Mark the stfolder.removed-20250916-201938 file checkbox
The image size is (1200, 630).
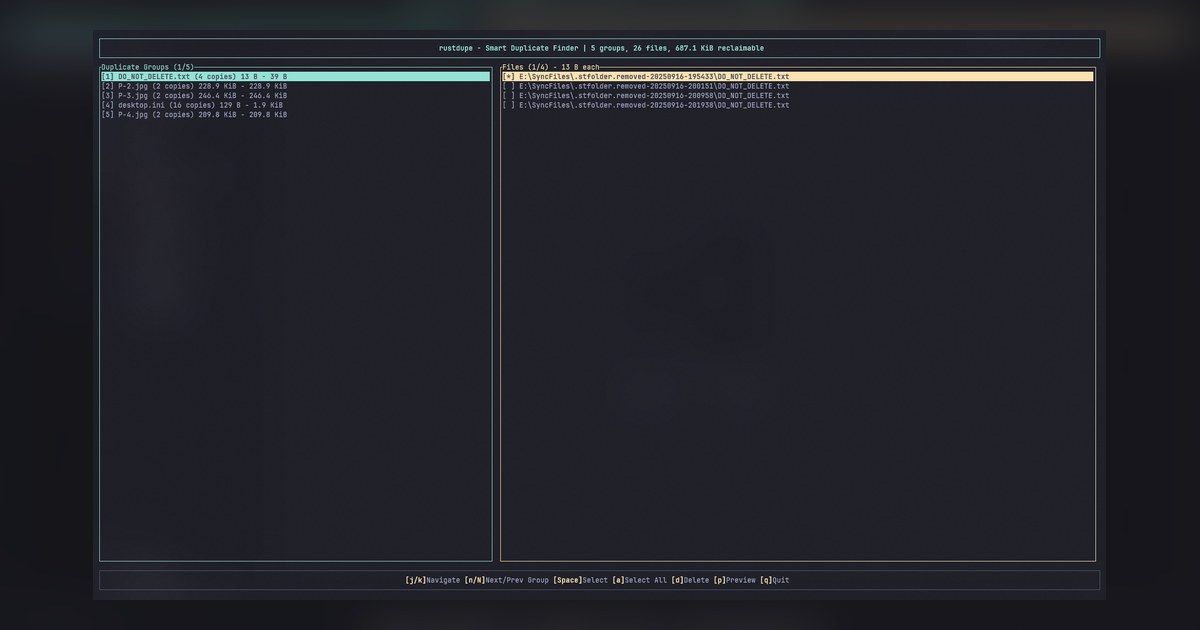point(509,105)
